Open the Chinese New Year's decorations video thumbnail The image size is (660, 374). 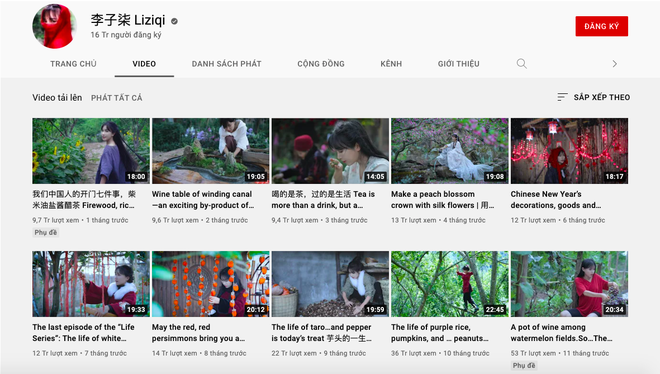tap(569, 151)
